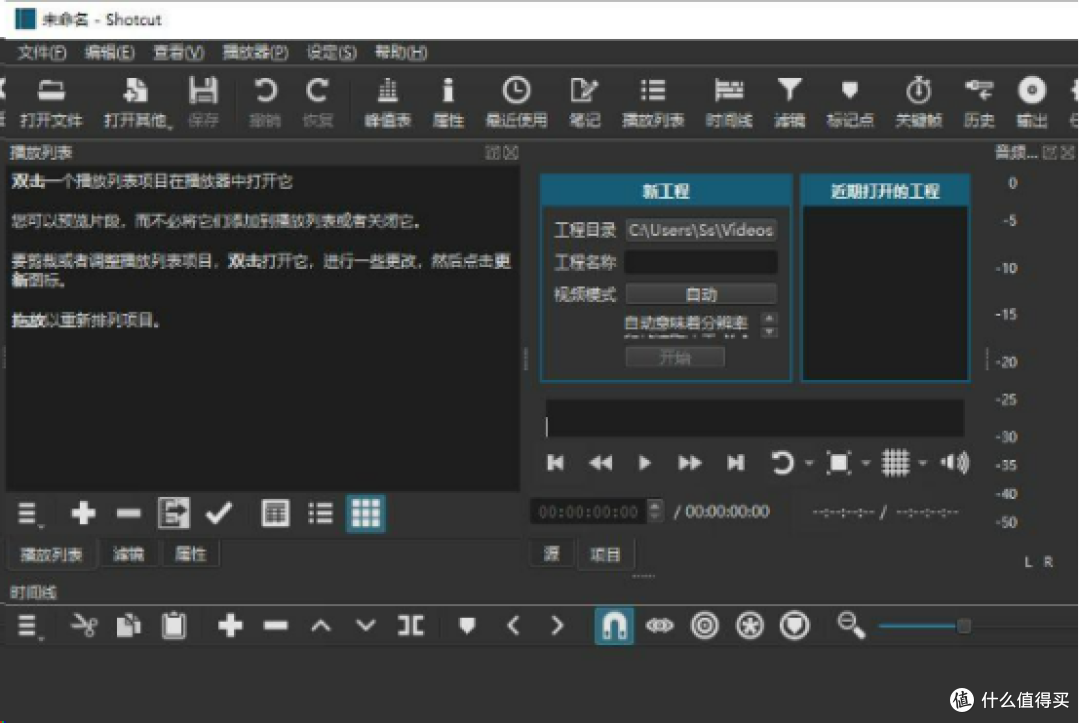Open playlist hamburger menu

[28, 514]
